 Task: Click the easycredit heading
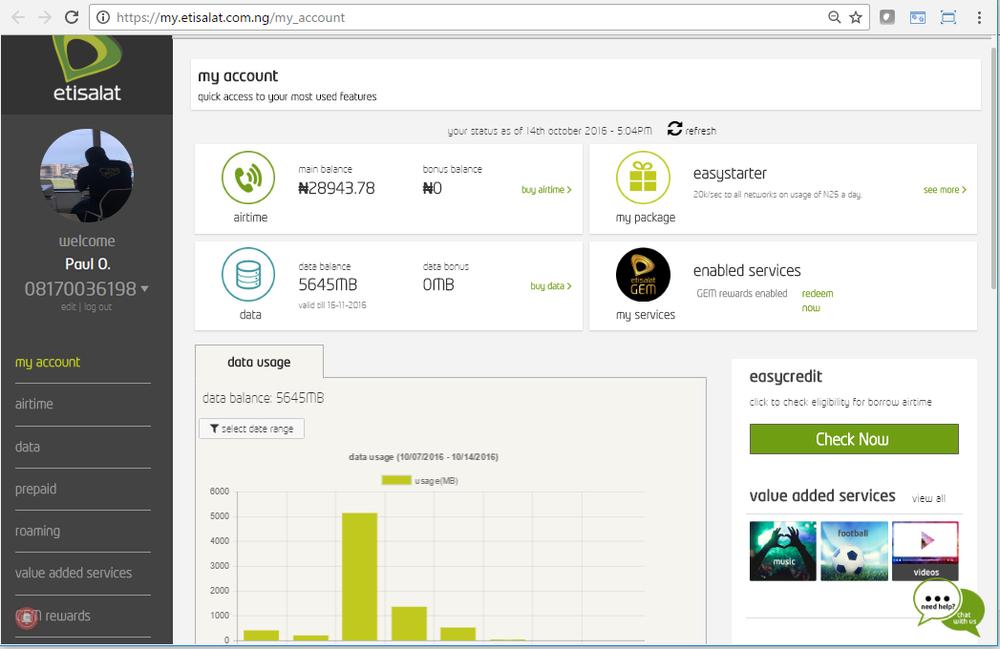[786, 377]
